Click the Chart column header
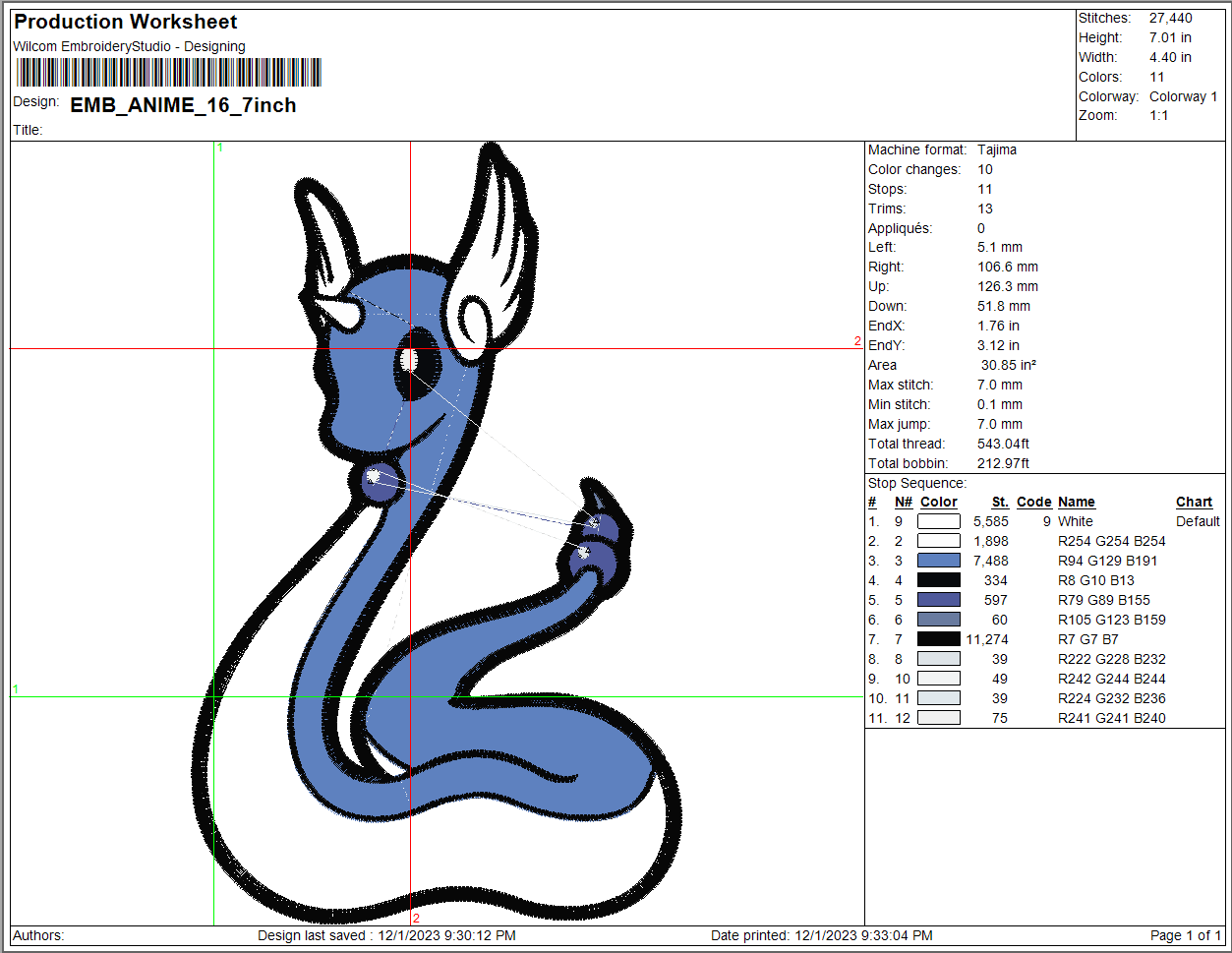Image resolution: width=1232 pixels, height=953 pixels. coord(1194,502)
